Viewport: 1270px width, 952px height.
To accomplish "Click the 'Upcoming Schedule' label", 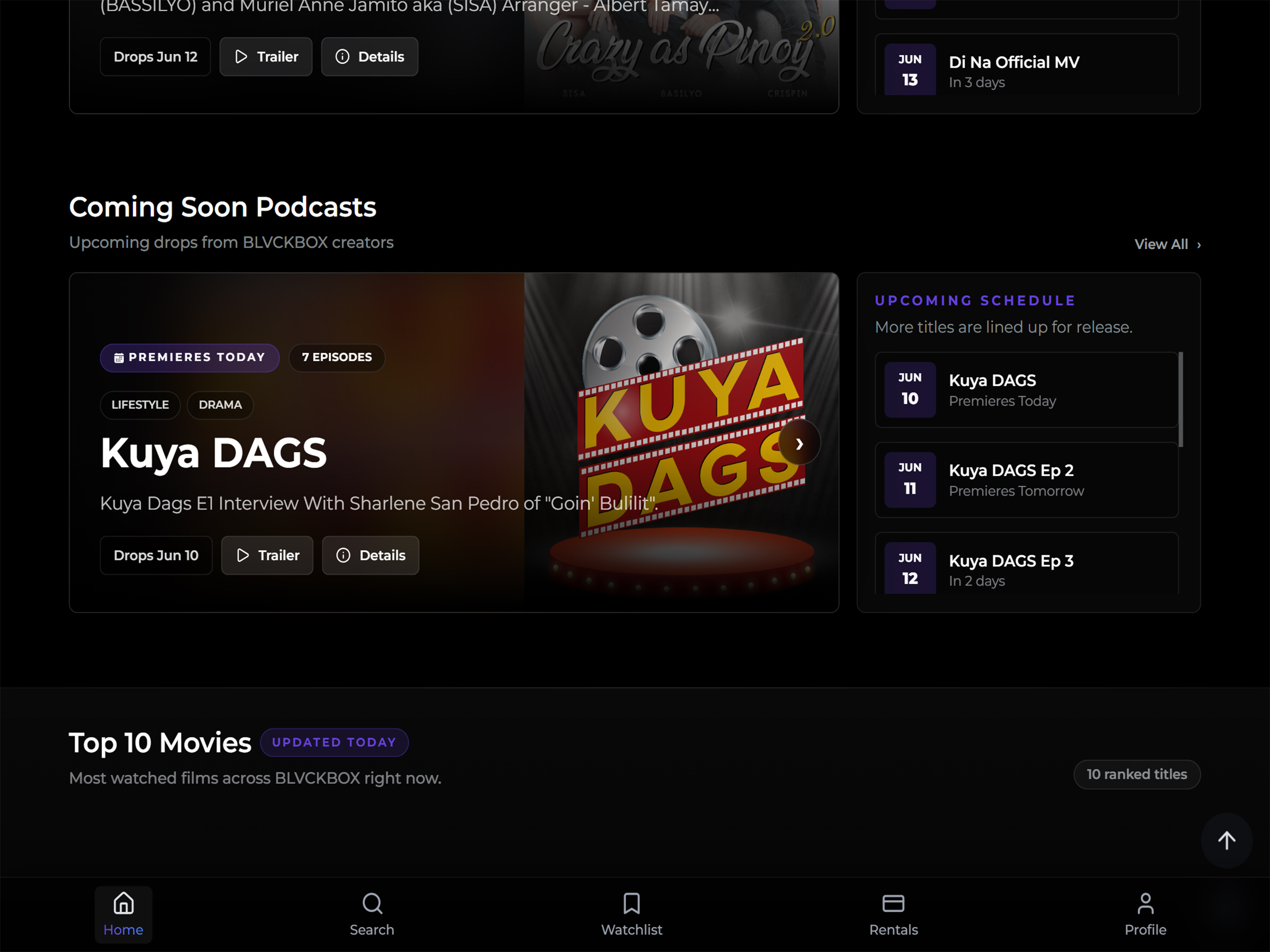I will pyautogui.click(x=975, y=300).
